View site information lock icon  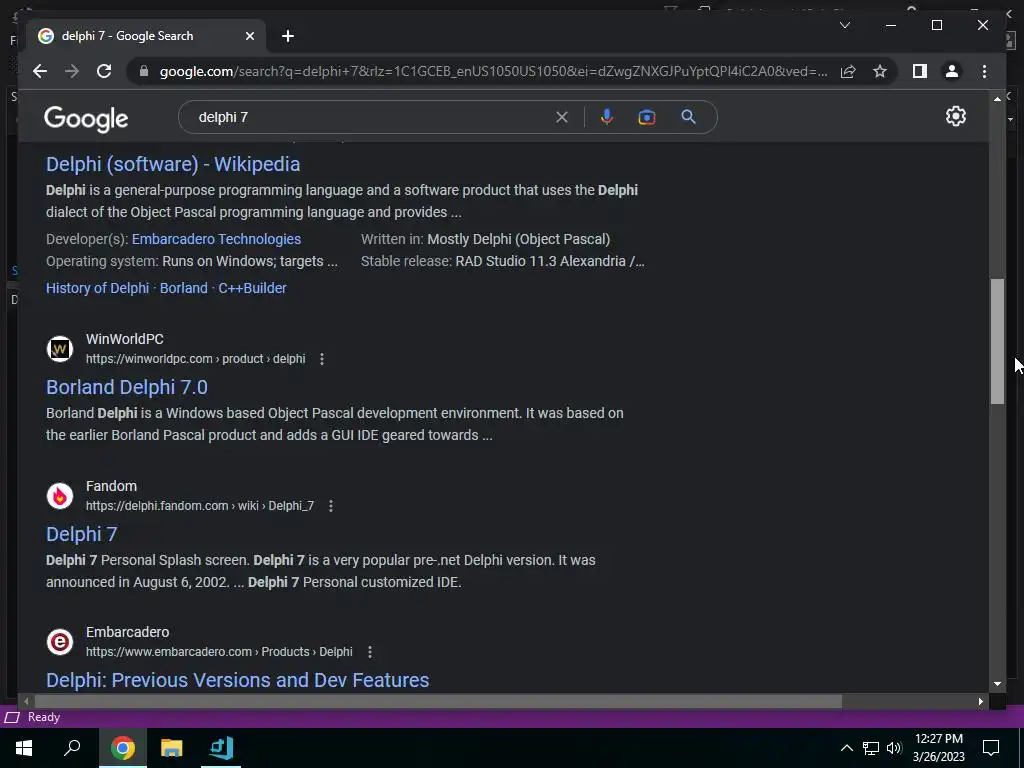(x=144, y=71)
